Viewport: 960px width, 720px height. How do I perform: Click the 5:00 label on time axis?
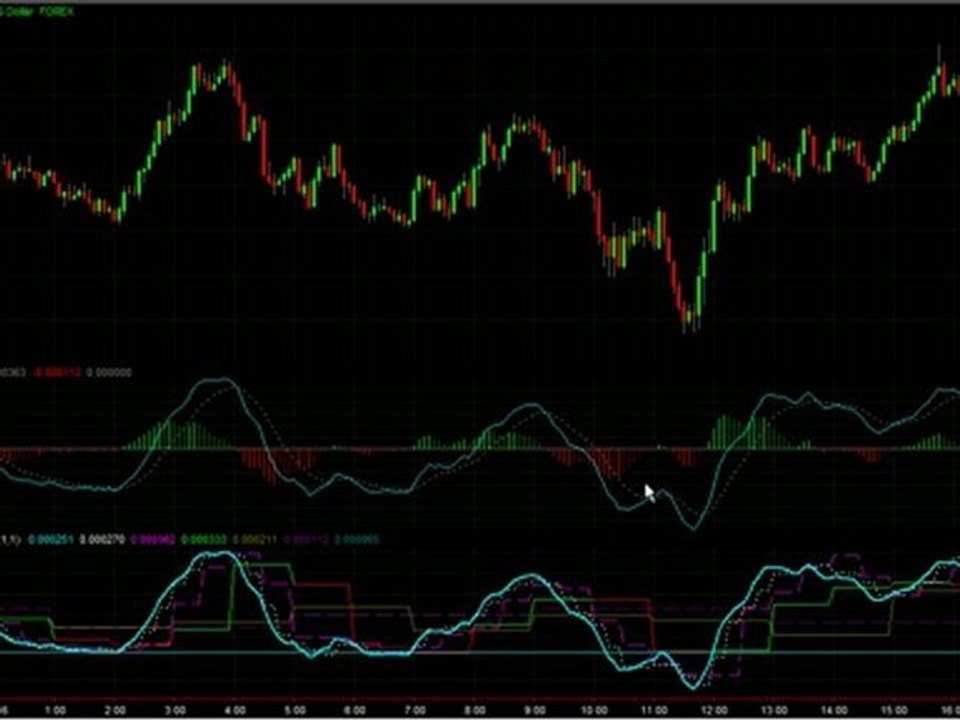click(x=296, y=710)
